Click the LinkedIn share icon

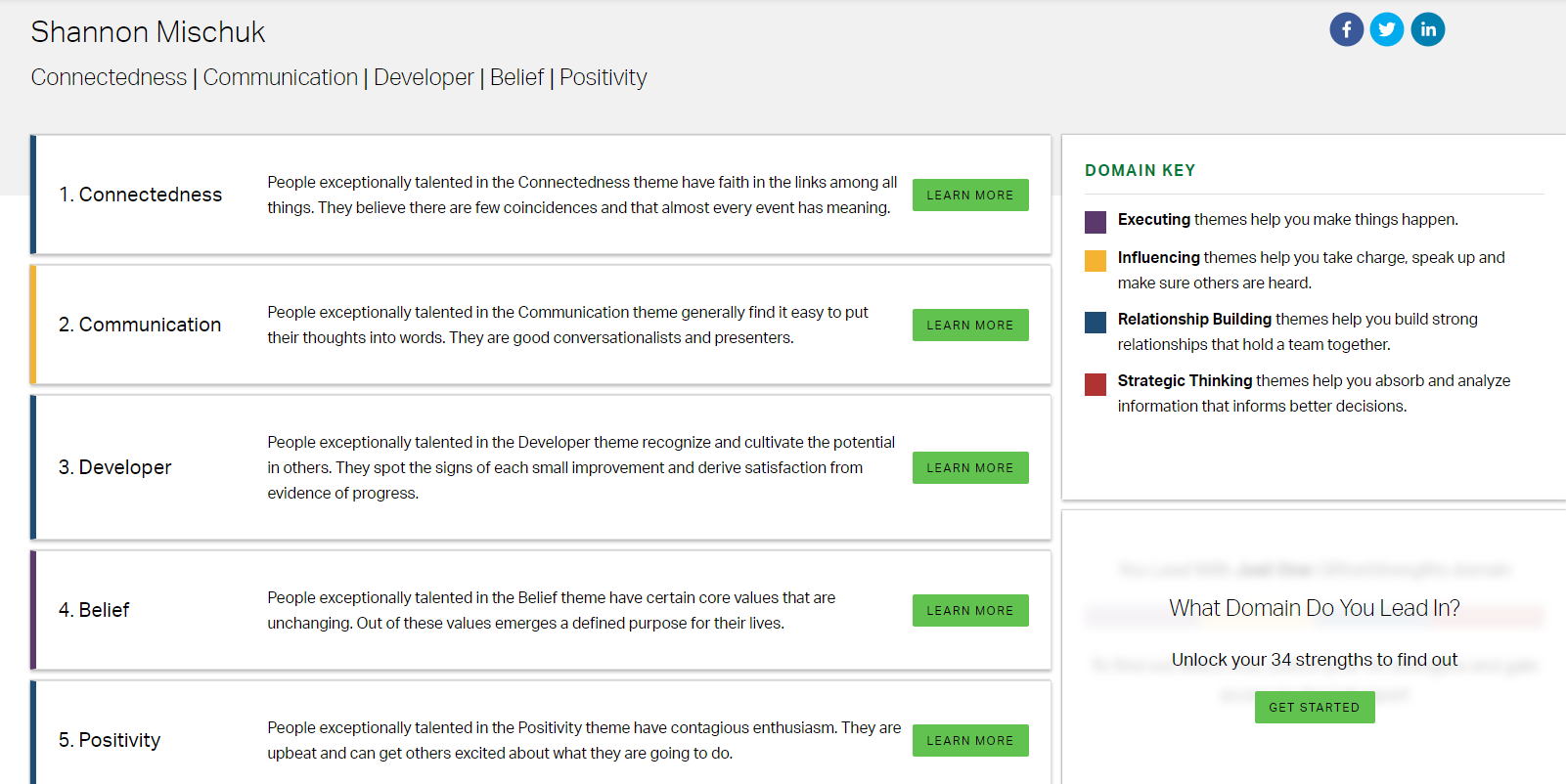[x=1427, y=29]
